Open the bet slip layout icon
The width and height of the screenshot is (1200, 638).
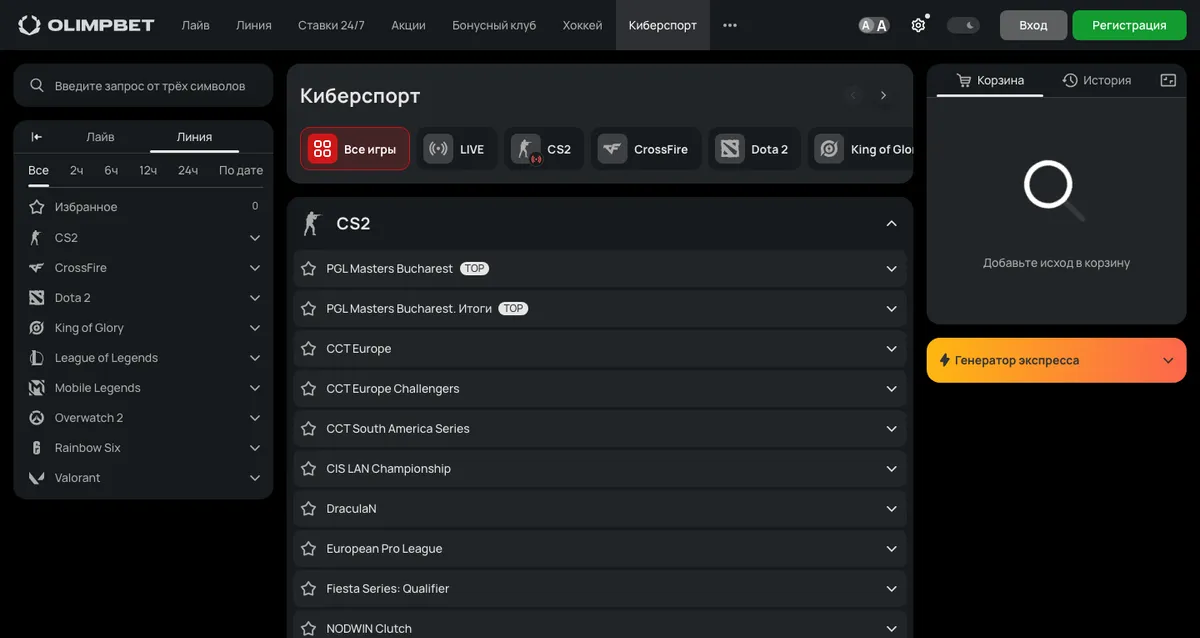click(x=1168, y=80)
